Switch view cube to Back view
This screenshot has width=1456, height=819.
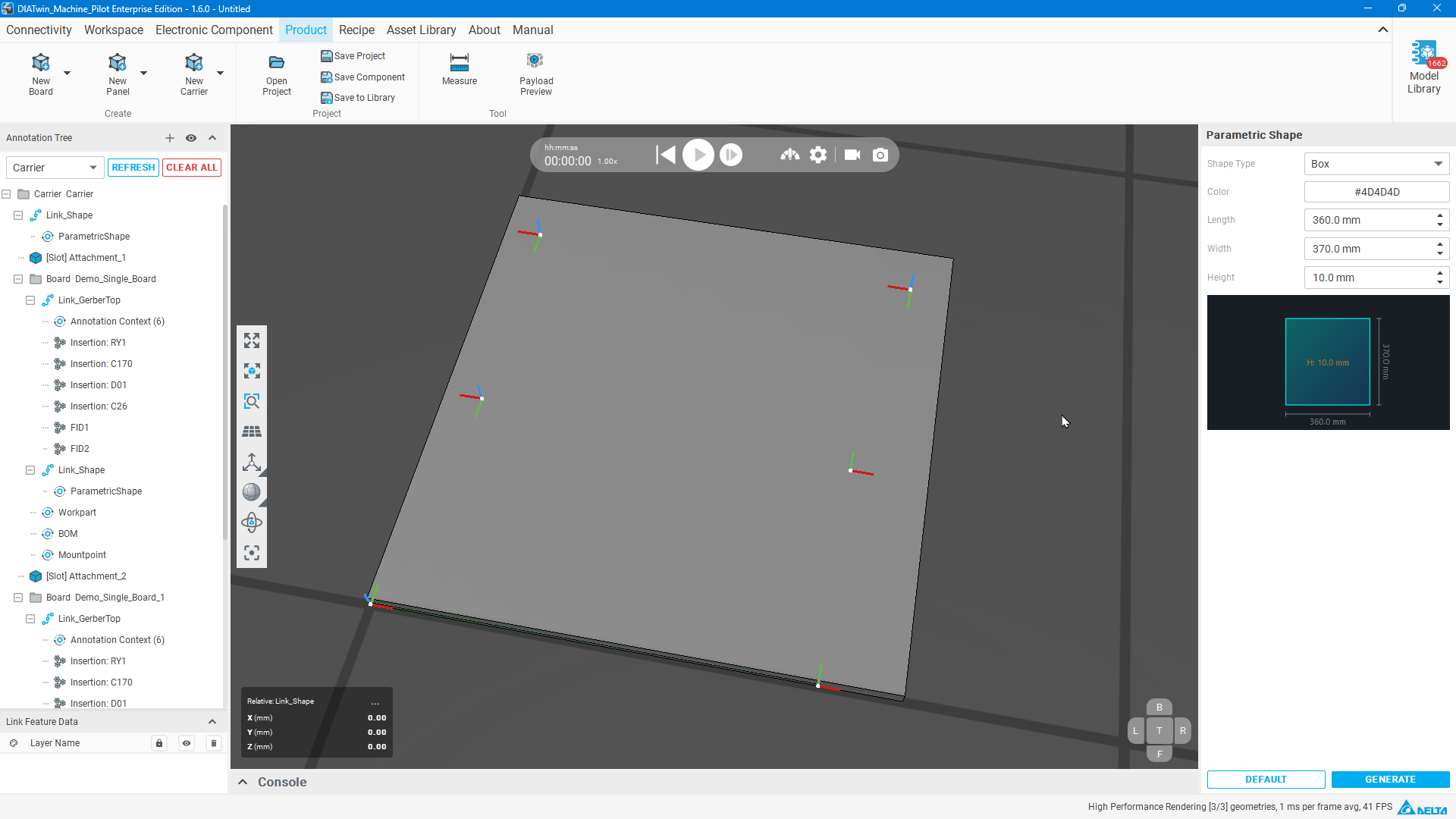pos(1159,708)
